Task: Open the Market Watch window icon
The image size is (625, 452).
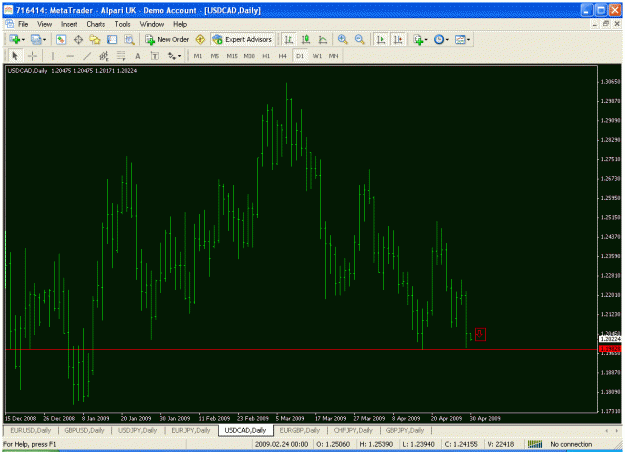Action: [61, 39]
